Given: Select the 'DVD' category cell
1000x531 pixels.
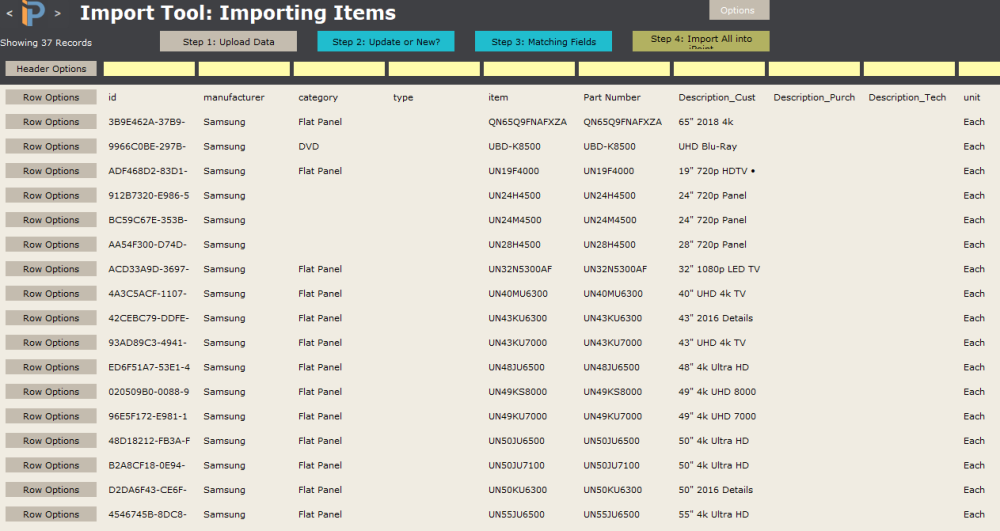Looking at the screenshot, I should (309, 146).
